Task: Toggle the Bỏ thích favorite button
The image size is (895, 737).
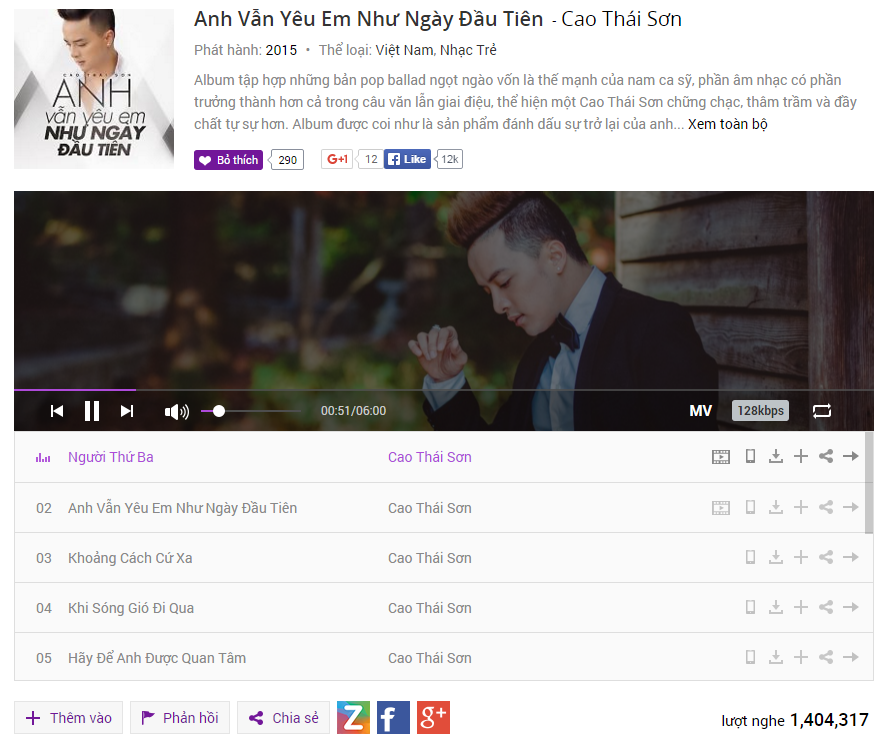Action: click(228, 160)
